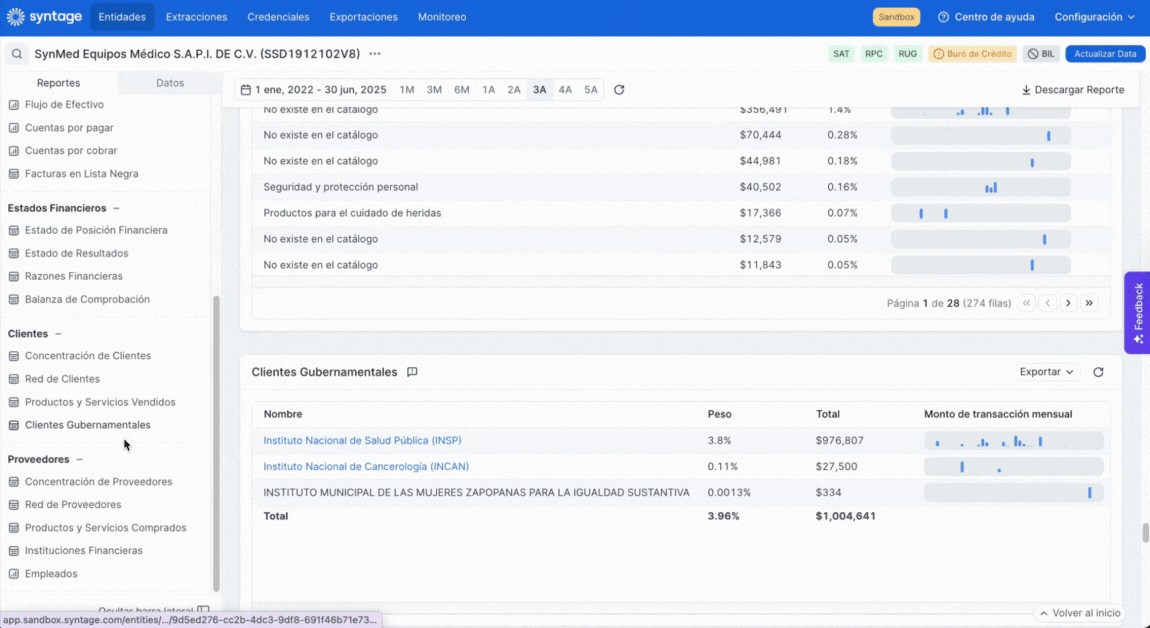Screen dimensions: 1150x628
Task: Open the Exportar dropdown
Action: (1047, 372)
